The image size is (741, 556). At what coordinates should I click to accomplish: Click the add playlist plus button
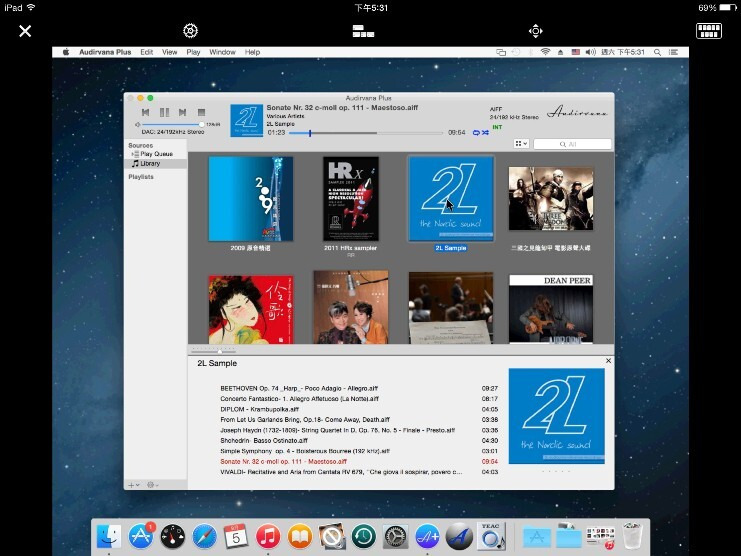(131, 484)
